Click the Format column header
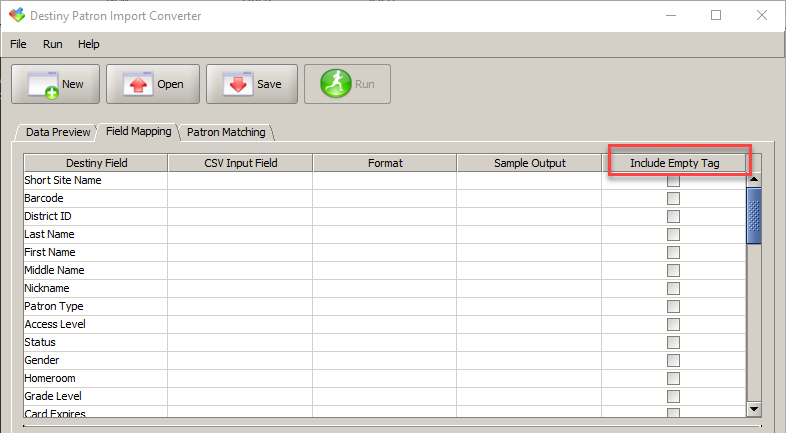 pos(384,163)
